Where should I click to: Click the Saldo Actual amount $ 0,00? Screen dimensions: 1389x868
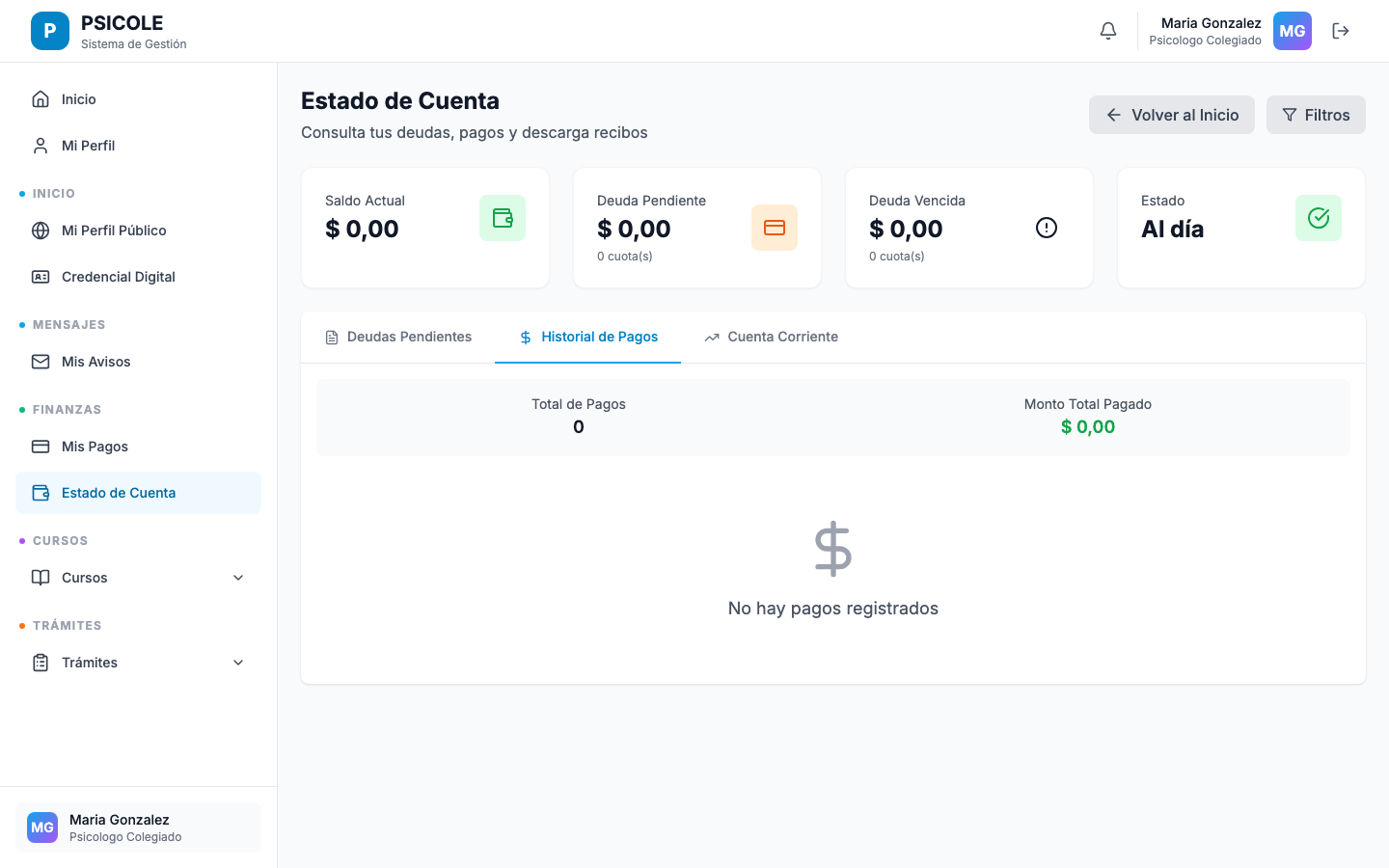click(x=362, y=230)
